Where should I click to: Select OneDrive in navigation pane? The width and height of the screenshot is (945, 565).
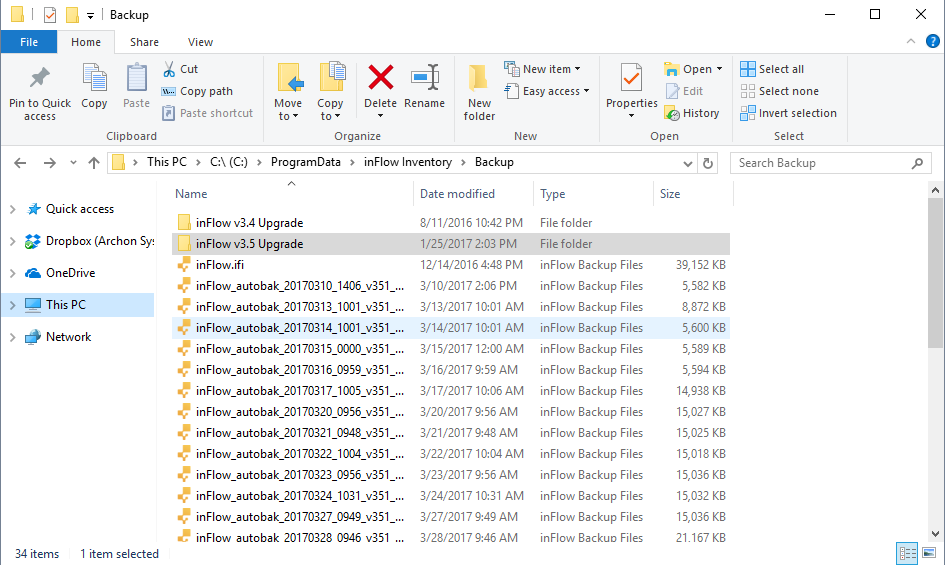(x=71, y=273)
